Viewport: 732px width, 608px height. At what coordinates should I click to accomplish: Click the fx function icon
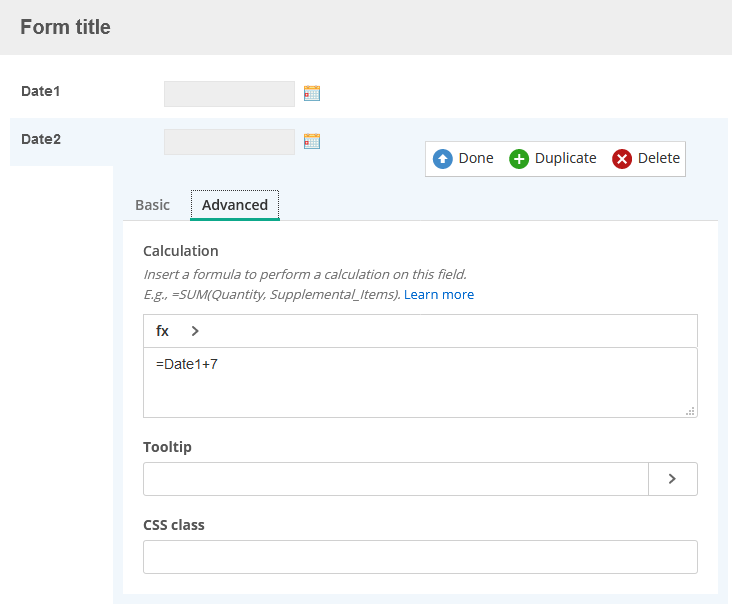click(162, 331)
